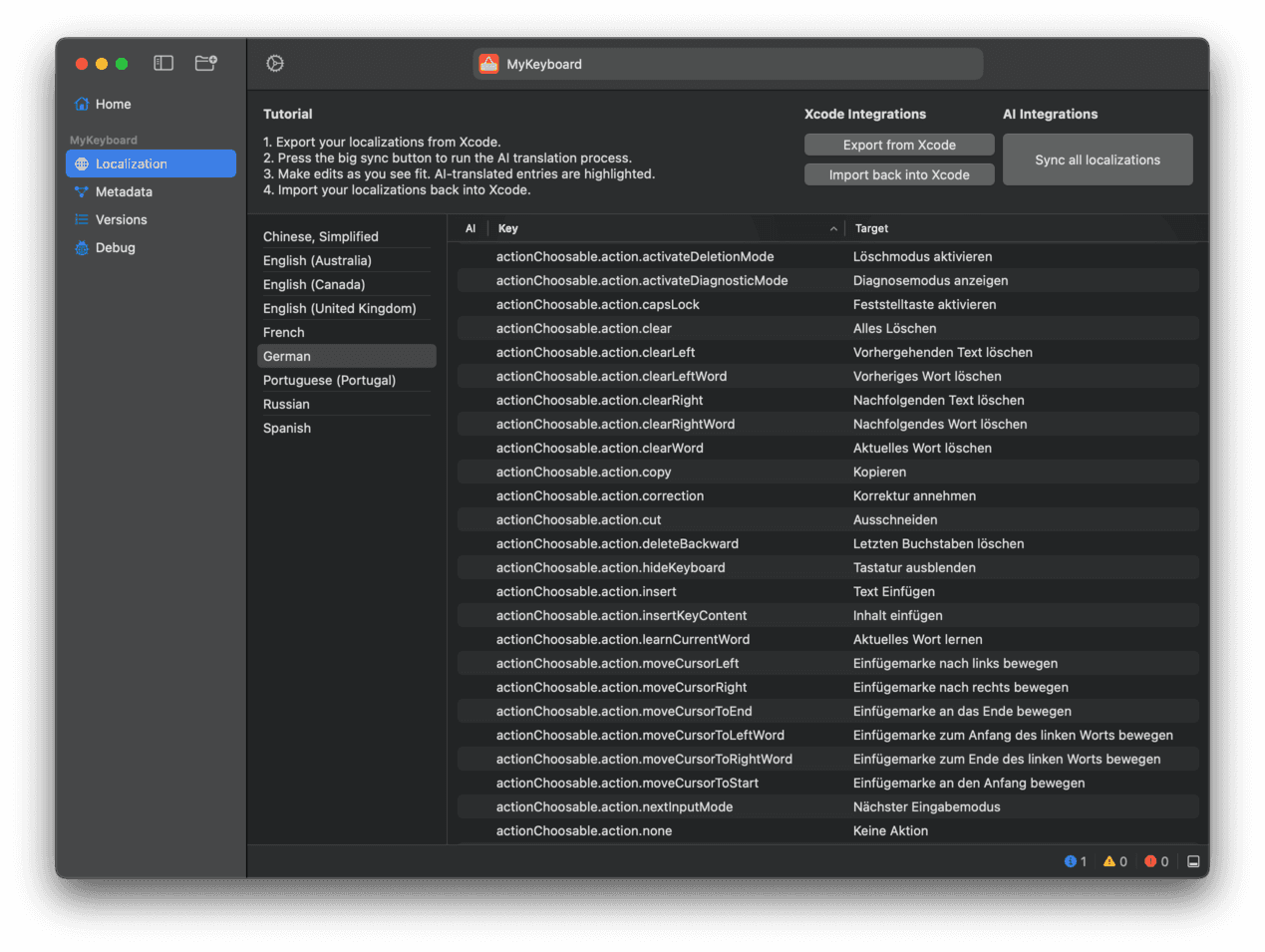The height and width of the screenshot is (952, 1265).
Task: Click 'Vorheriges Wort löschen' target cell
Action: click(x=927, y=376)
